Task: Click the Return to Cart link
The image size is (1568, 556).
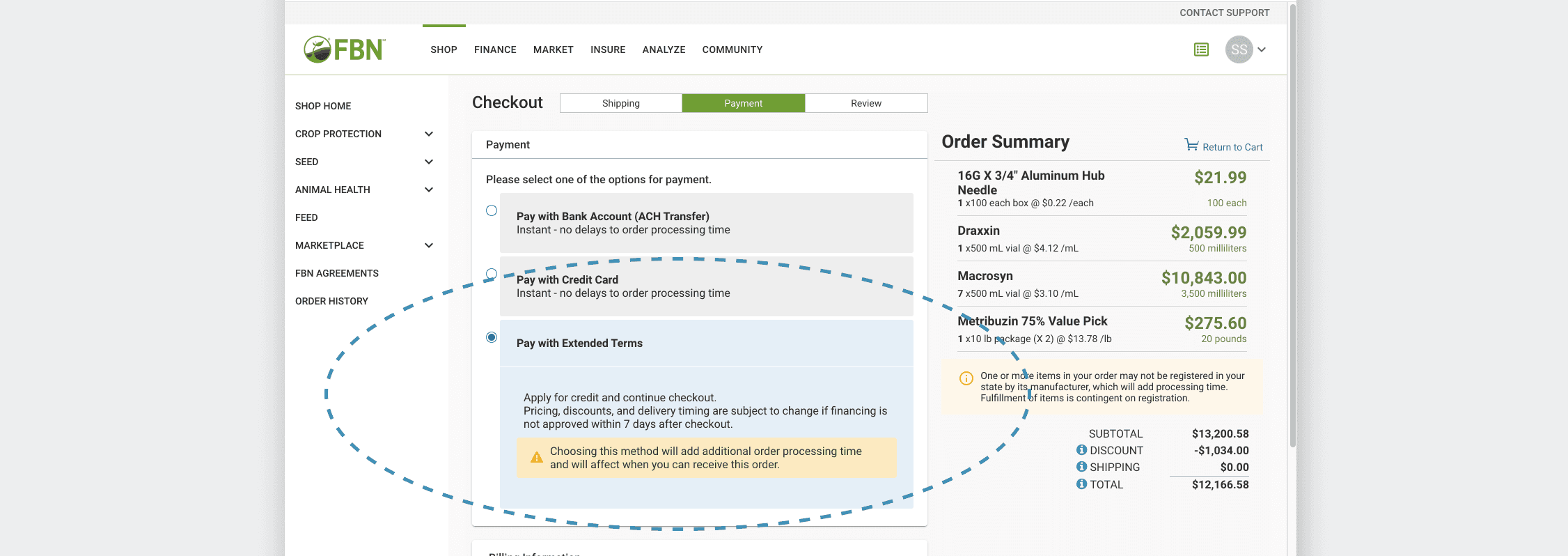Action: [1232, 147]
